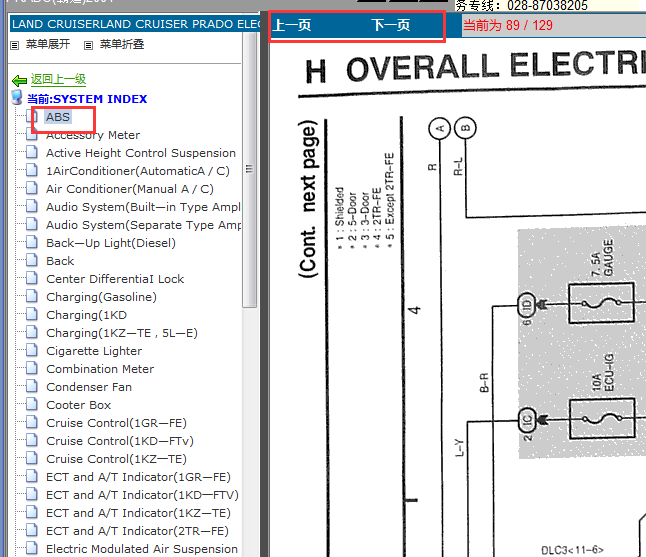646x557 pixels.
Task: Open Cruise Control(1KD-FTv) entry
Action: click(x=120, y=441)
